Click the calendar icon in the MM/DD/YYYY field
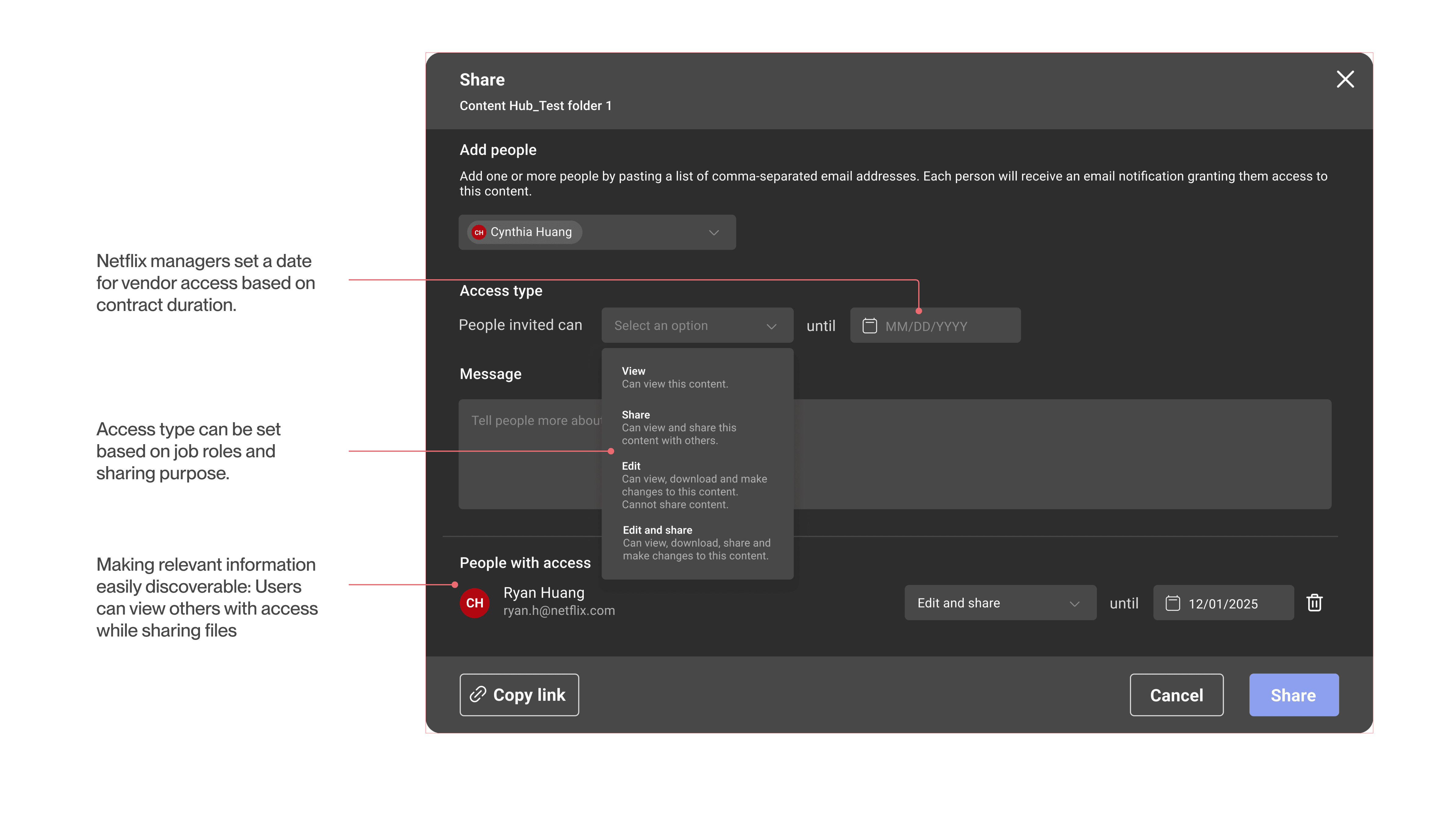Screen dimensions: 1456x817 click(869, 326)
